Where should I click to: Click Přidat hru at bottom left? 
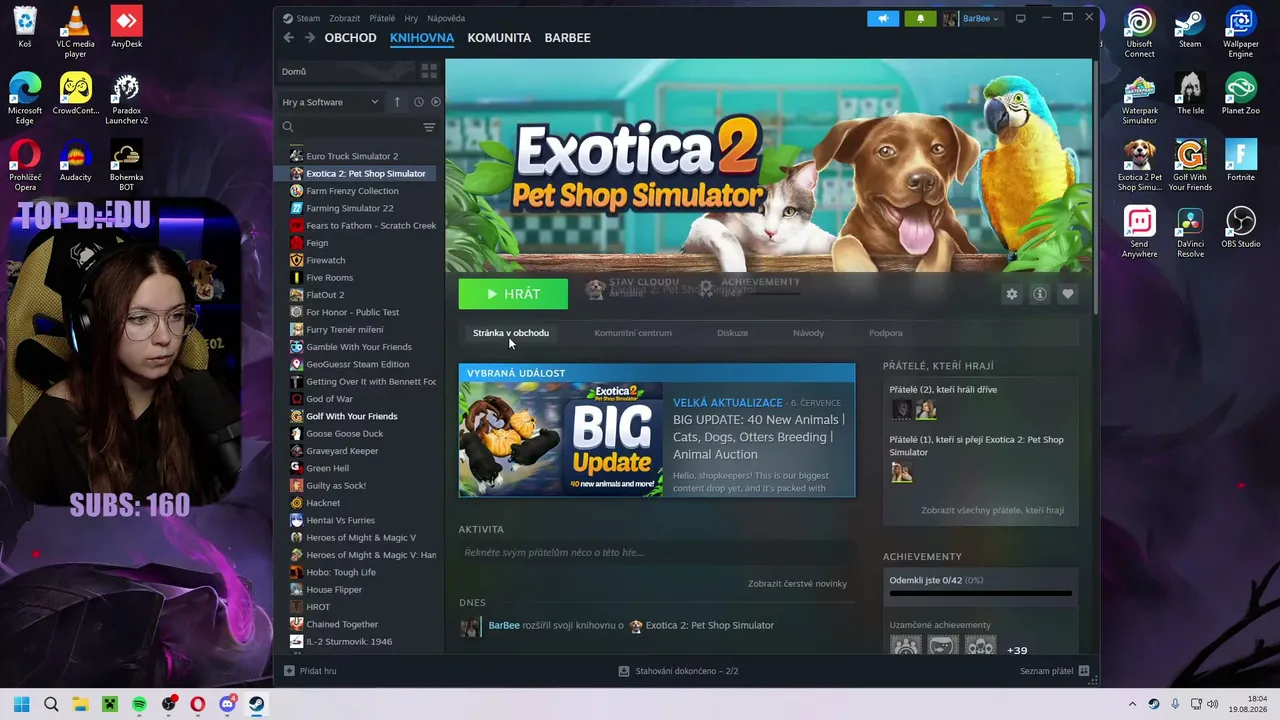click(x=310, y=671)
